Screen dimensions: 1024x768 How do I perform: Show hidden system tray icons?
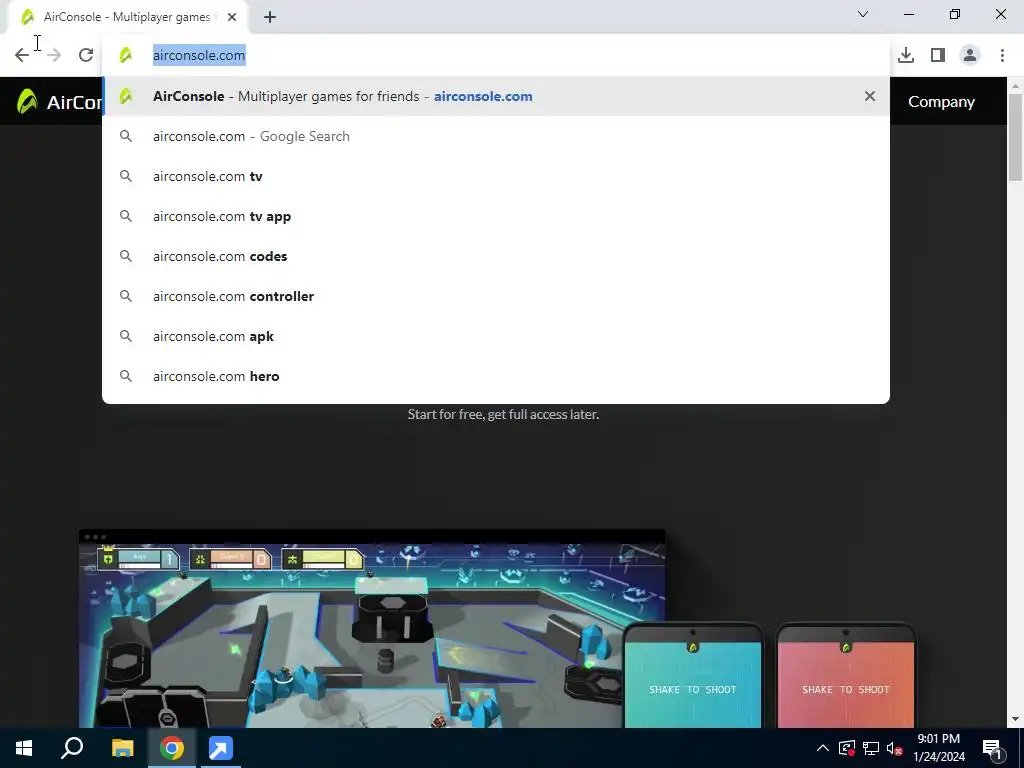point(823,748)
